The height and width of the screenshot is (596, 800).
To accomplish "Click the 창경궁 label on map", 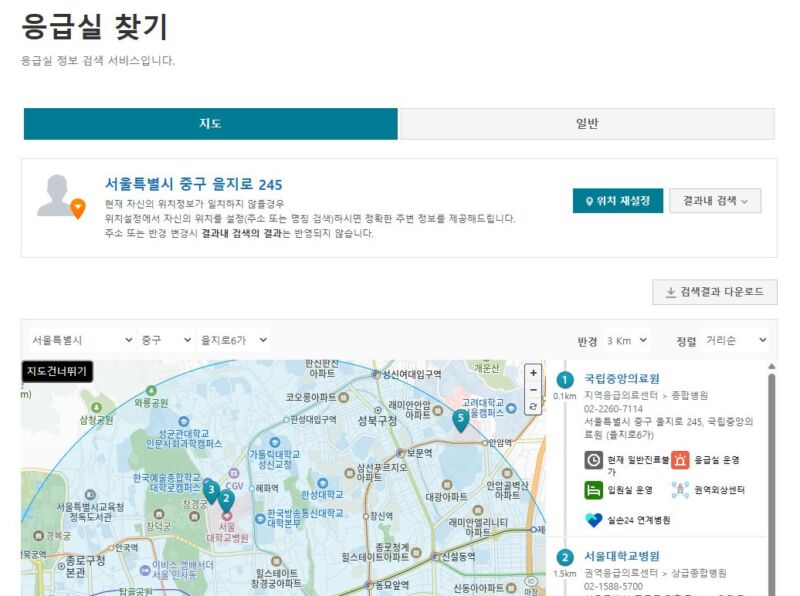I will 194,504.
